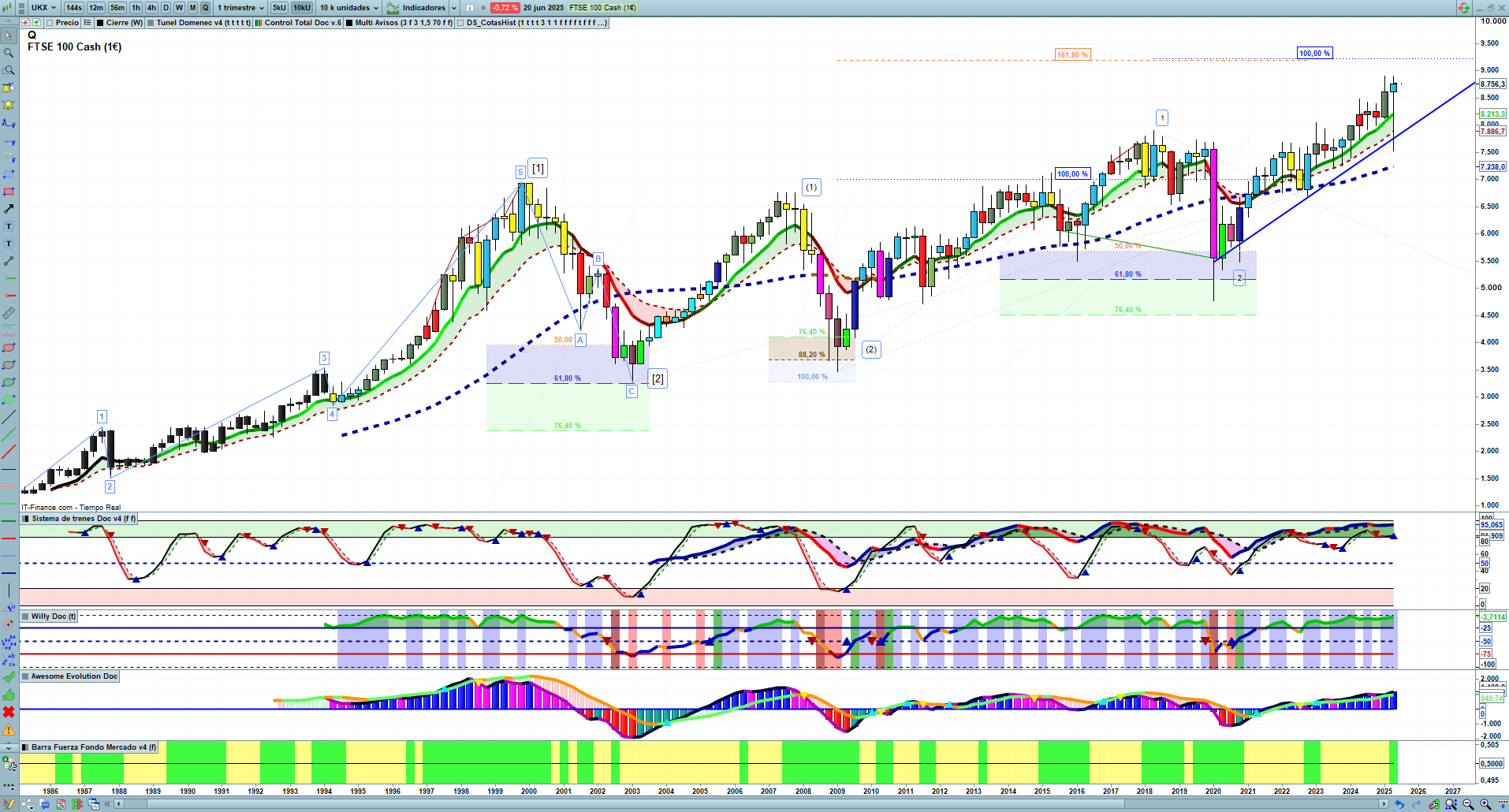1509x812 pixels.
Task: Click the undo arrow in bottom bar
Action: pos(1399,804)
